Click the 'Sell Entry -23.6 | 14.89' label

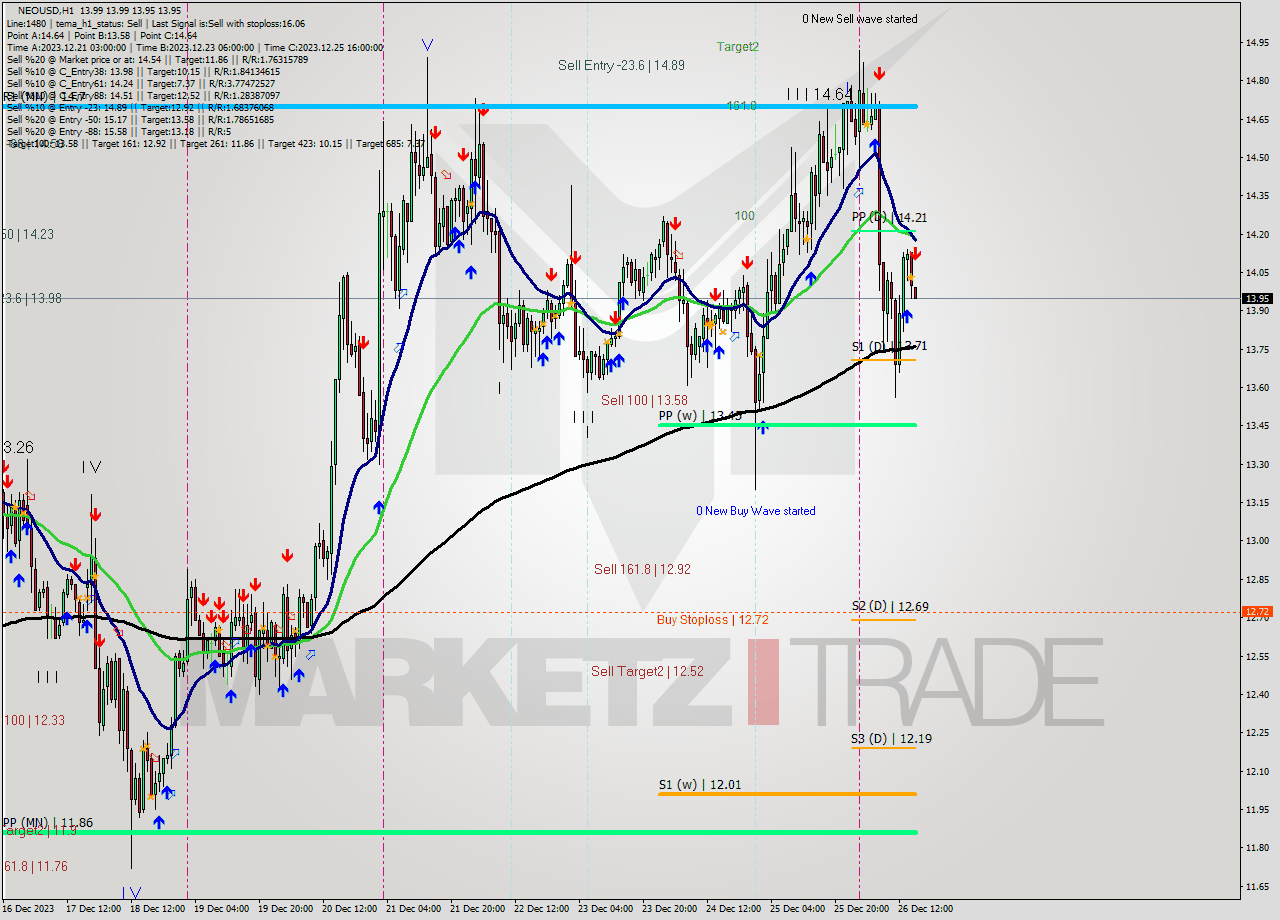(621, 65)
